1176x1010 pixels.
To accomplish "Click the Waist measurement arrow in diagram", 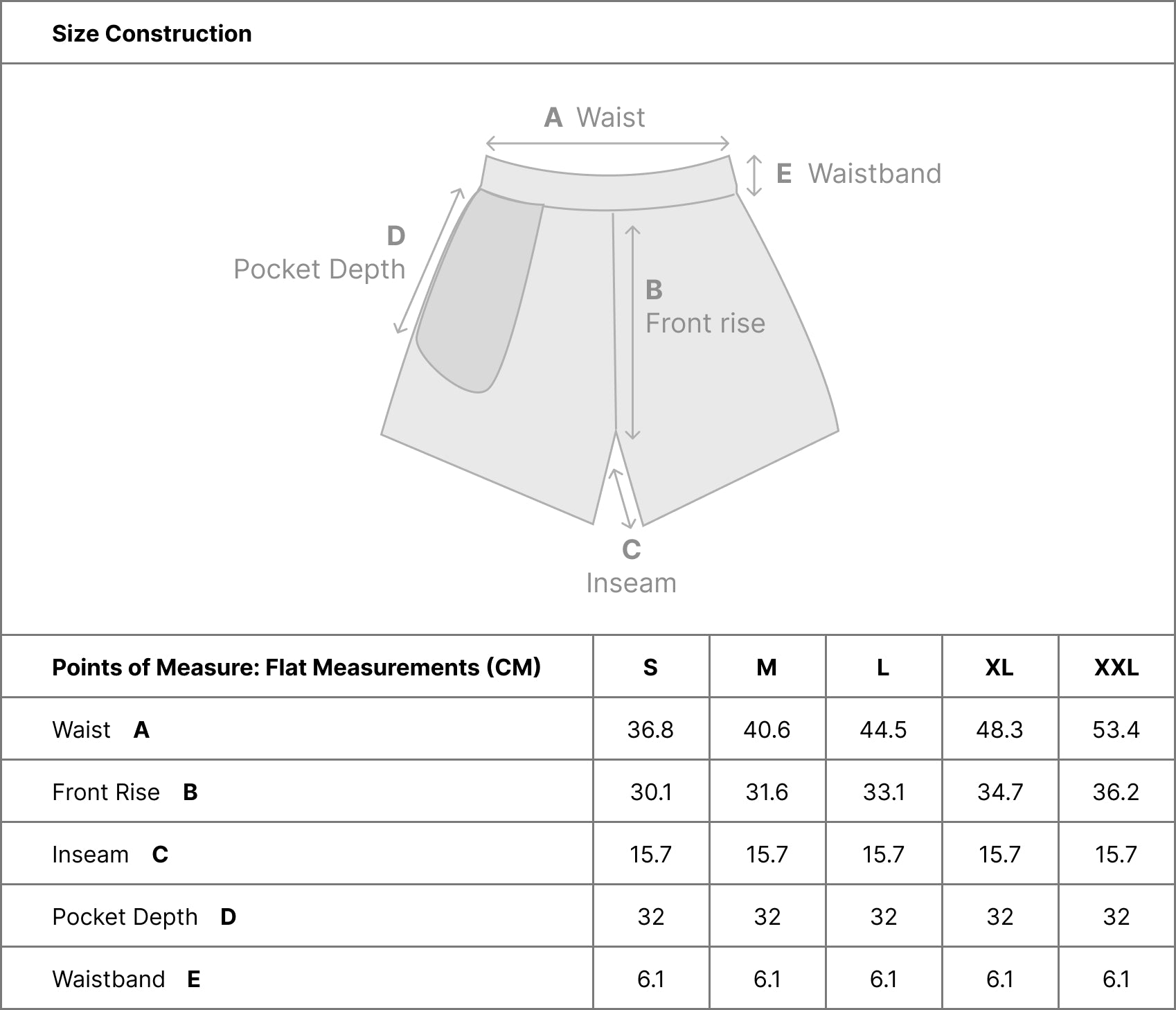I will (x=607, y=143).
